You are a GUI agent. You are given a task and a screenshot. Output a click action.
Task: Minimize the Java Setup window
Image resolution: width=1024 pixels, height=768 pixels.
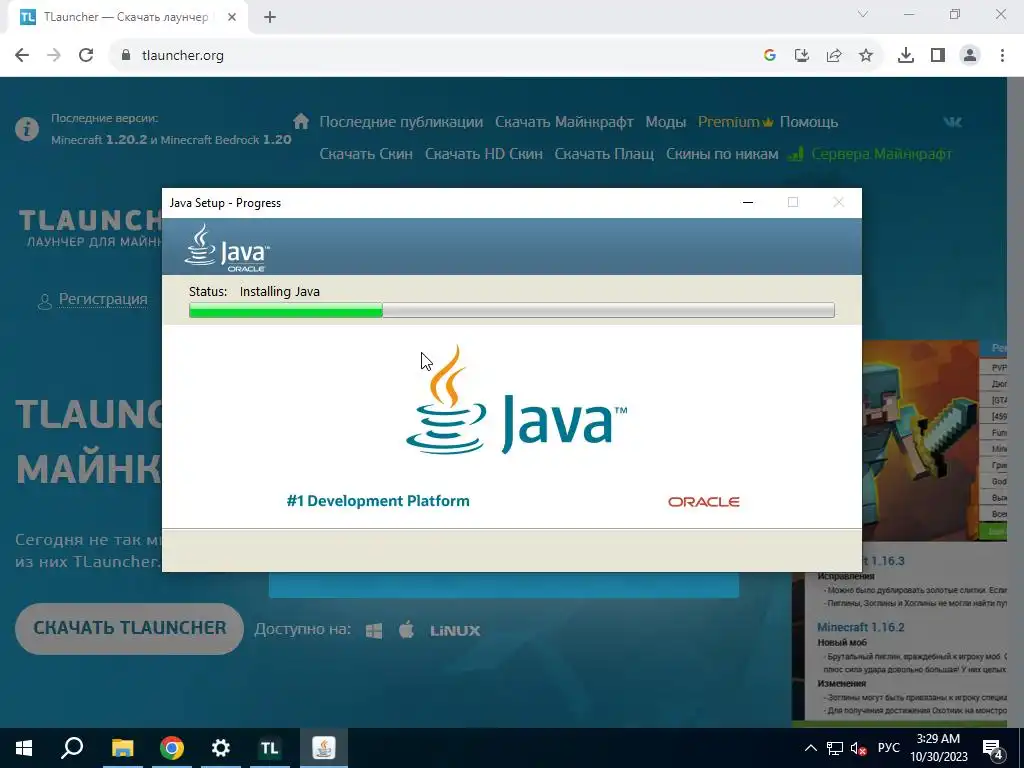(748, 202)
